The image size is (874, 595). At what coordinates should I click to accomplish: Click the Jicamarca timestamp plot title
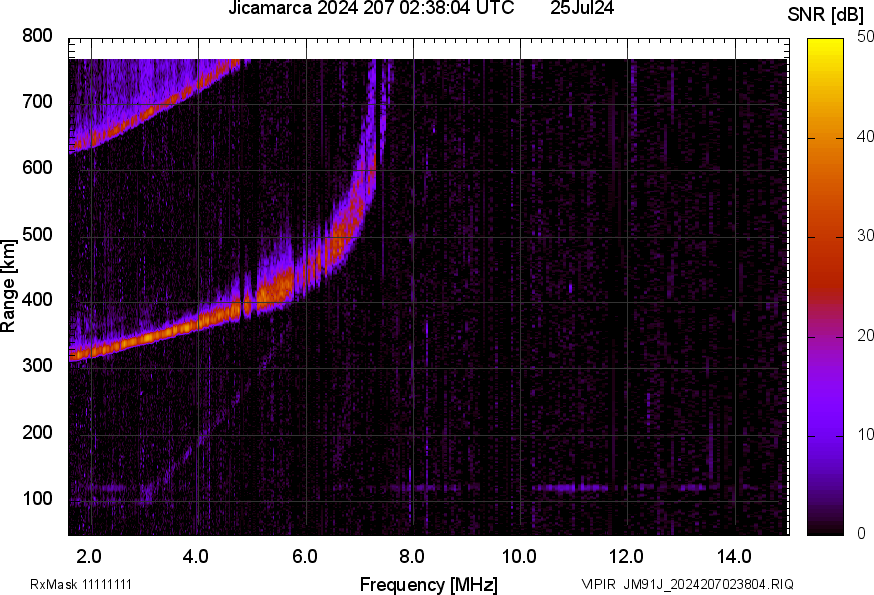[x=371, y=9]
